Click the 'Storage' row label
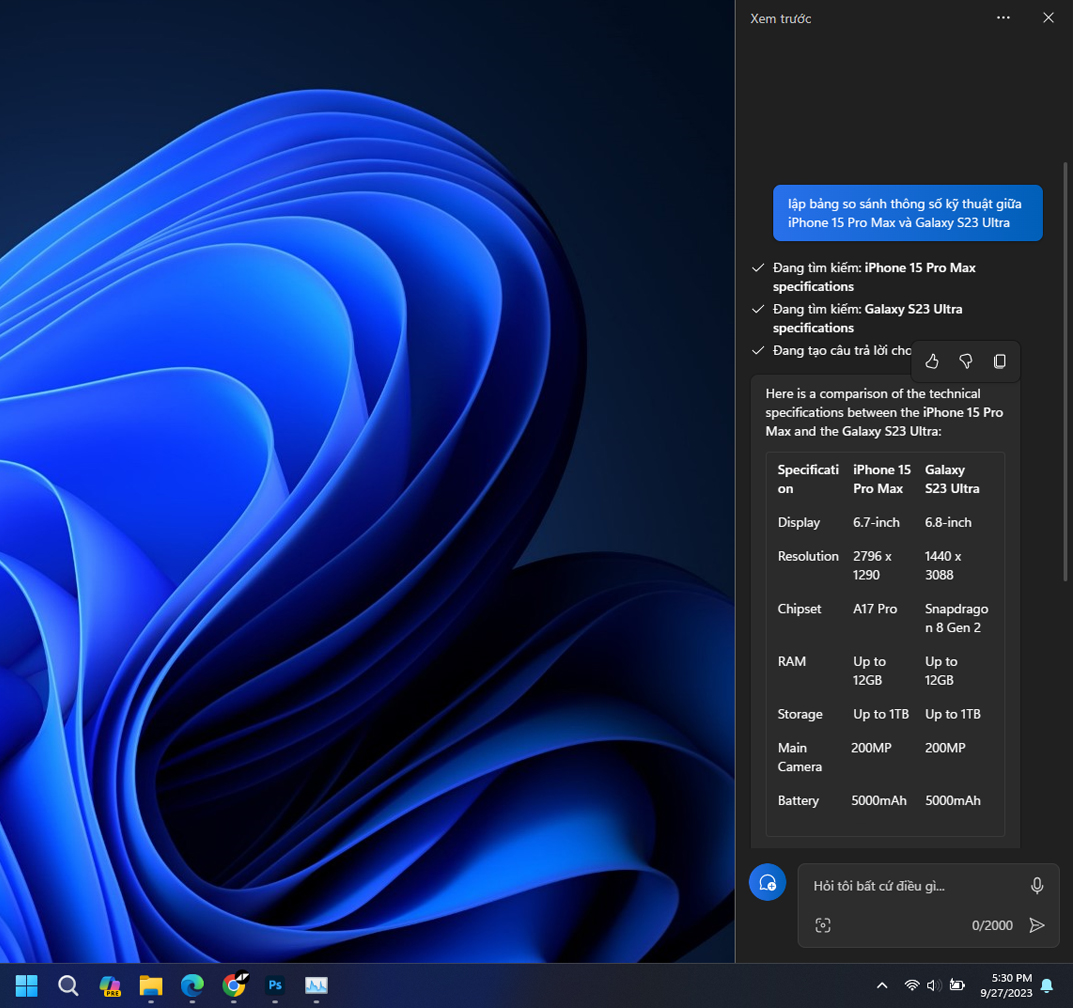The width and height of the screenshot is (1073, 1008). tap(800, 714)
